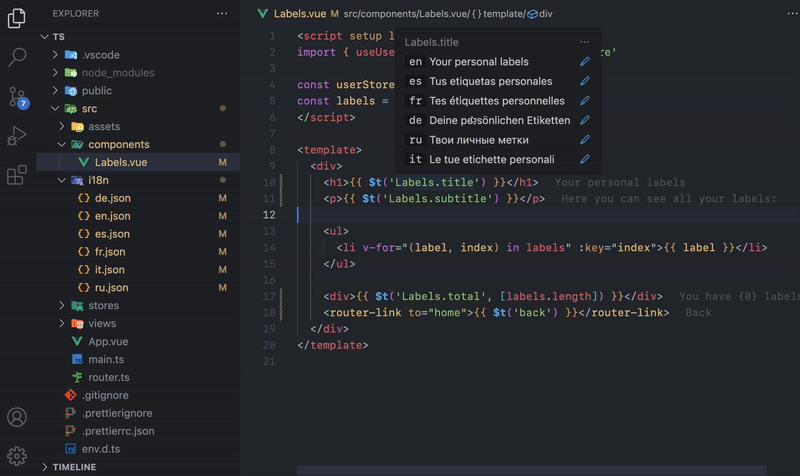Screen dimensions: 800x476
Task: Click the inline 'Back' translation hint
Action: coord(698,313)
